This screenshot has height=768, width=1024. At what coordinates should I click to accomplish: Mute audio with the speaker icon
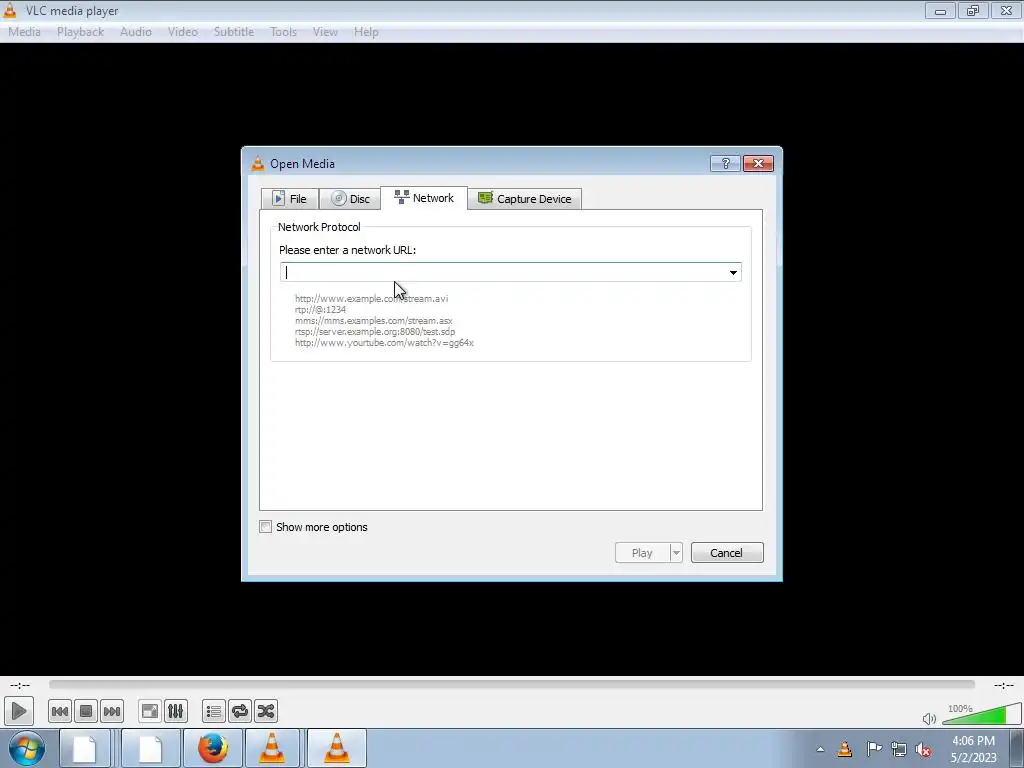point(929,719)
